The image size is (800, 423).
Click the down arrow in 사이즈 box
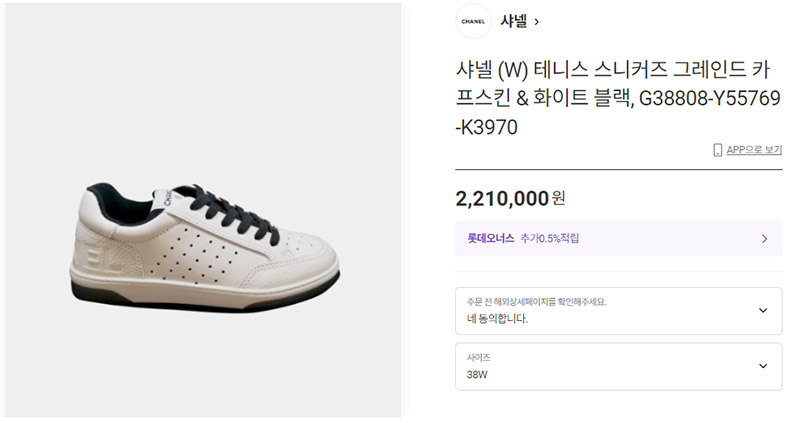point(763,366)
